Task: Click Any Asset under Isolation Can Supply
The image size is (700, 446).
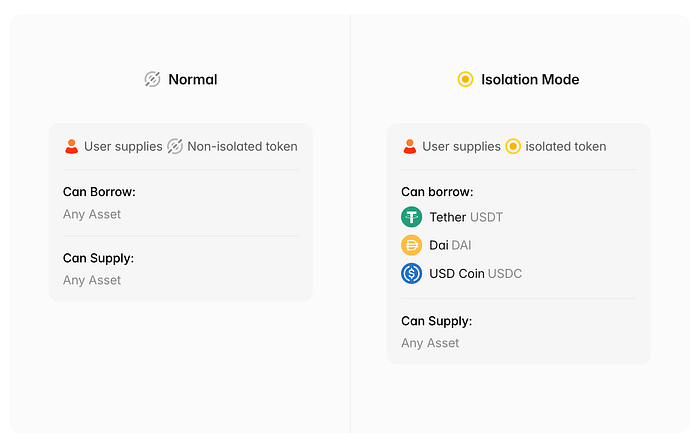Action: 430,343
